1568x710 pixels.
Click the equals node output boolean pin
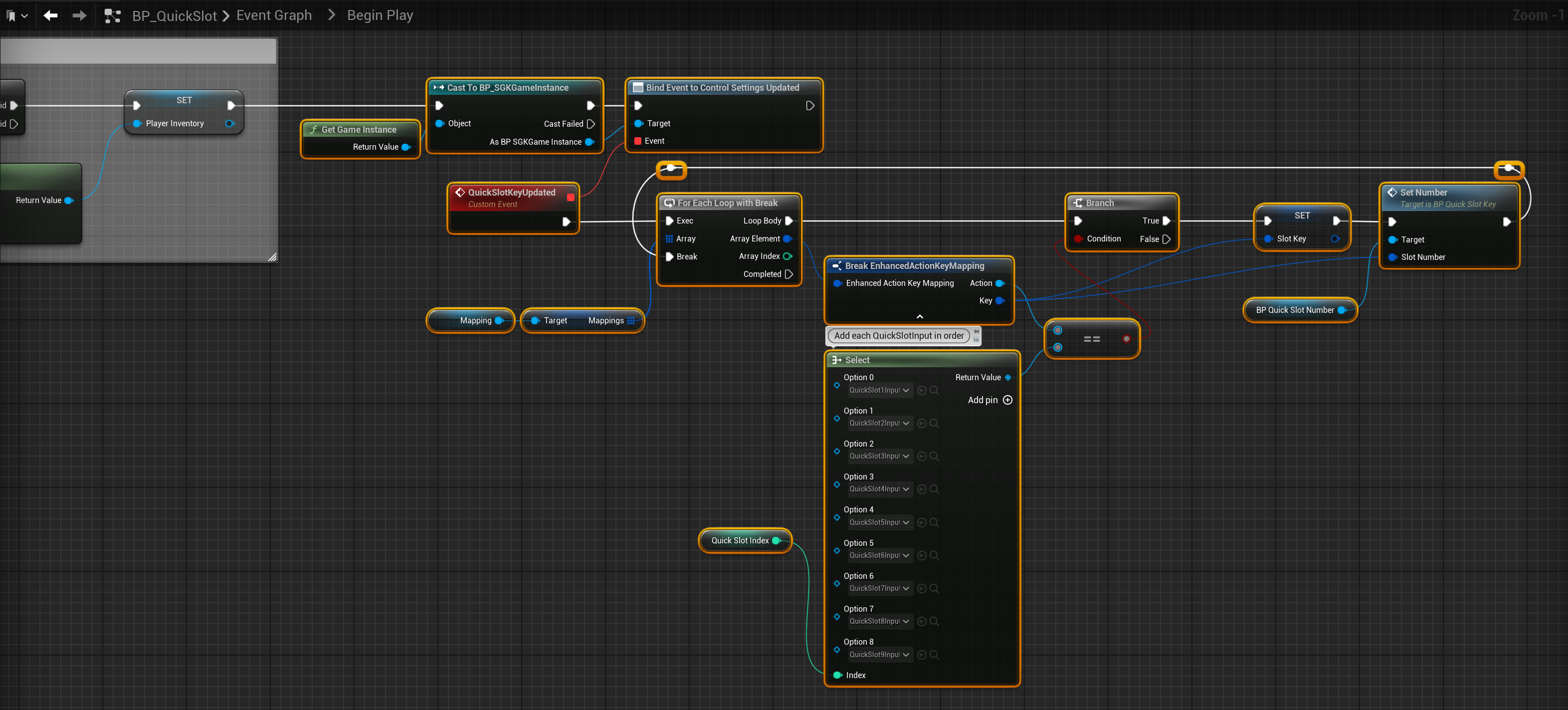click(x=1126, y=339)
